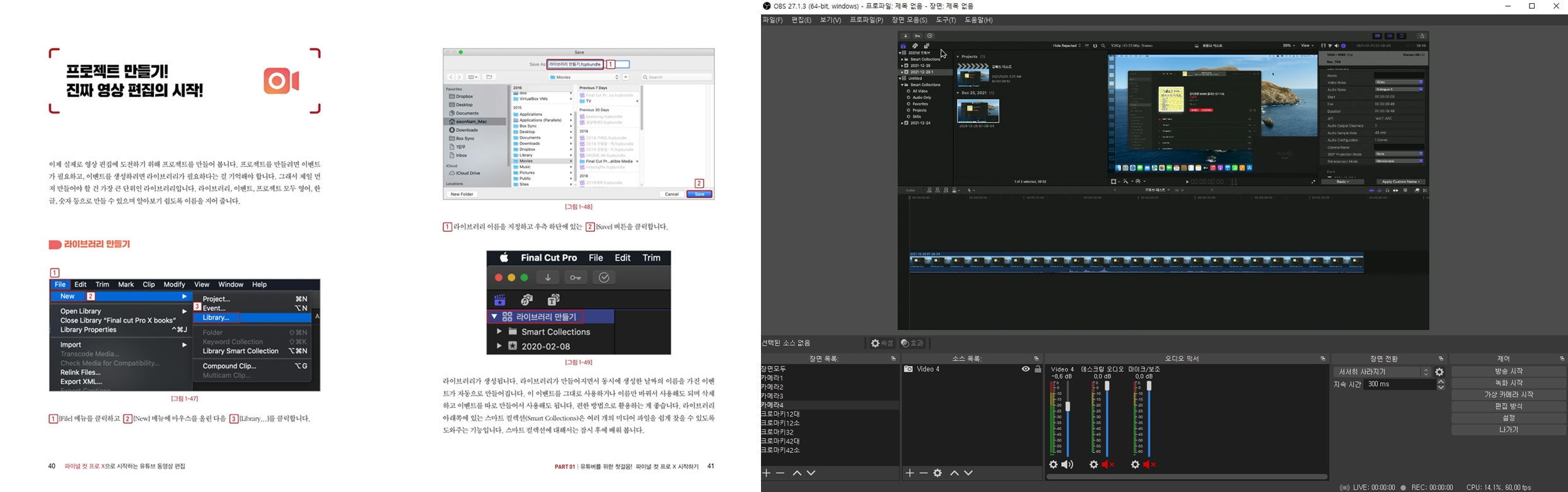
Task: Toggle the lock on the Video 4 source
Action: (1038, 370)
